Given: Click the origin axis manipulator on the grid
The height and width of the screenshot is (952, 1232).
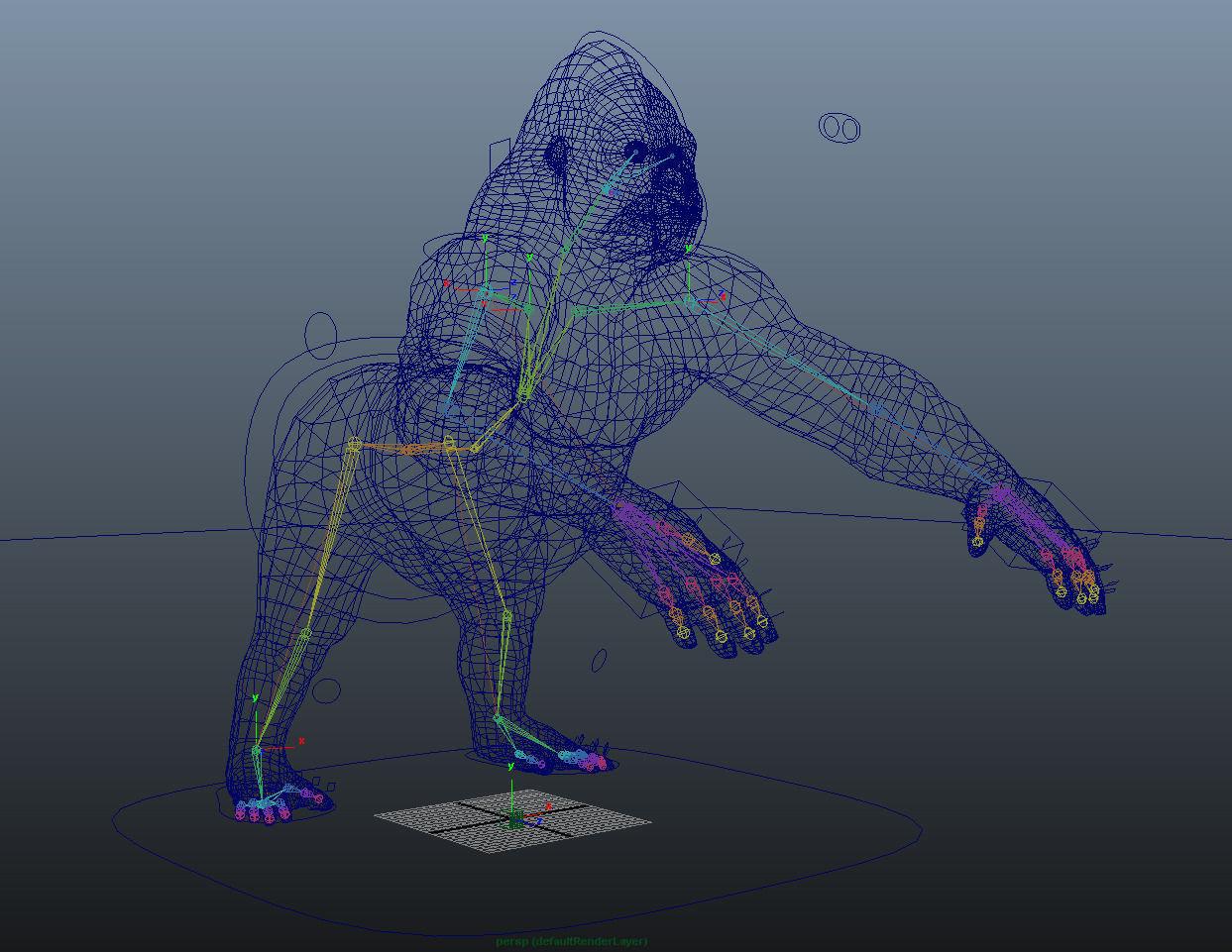Looking at the screenshot, I should point(513,818).
